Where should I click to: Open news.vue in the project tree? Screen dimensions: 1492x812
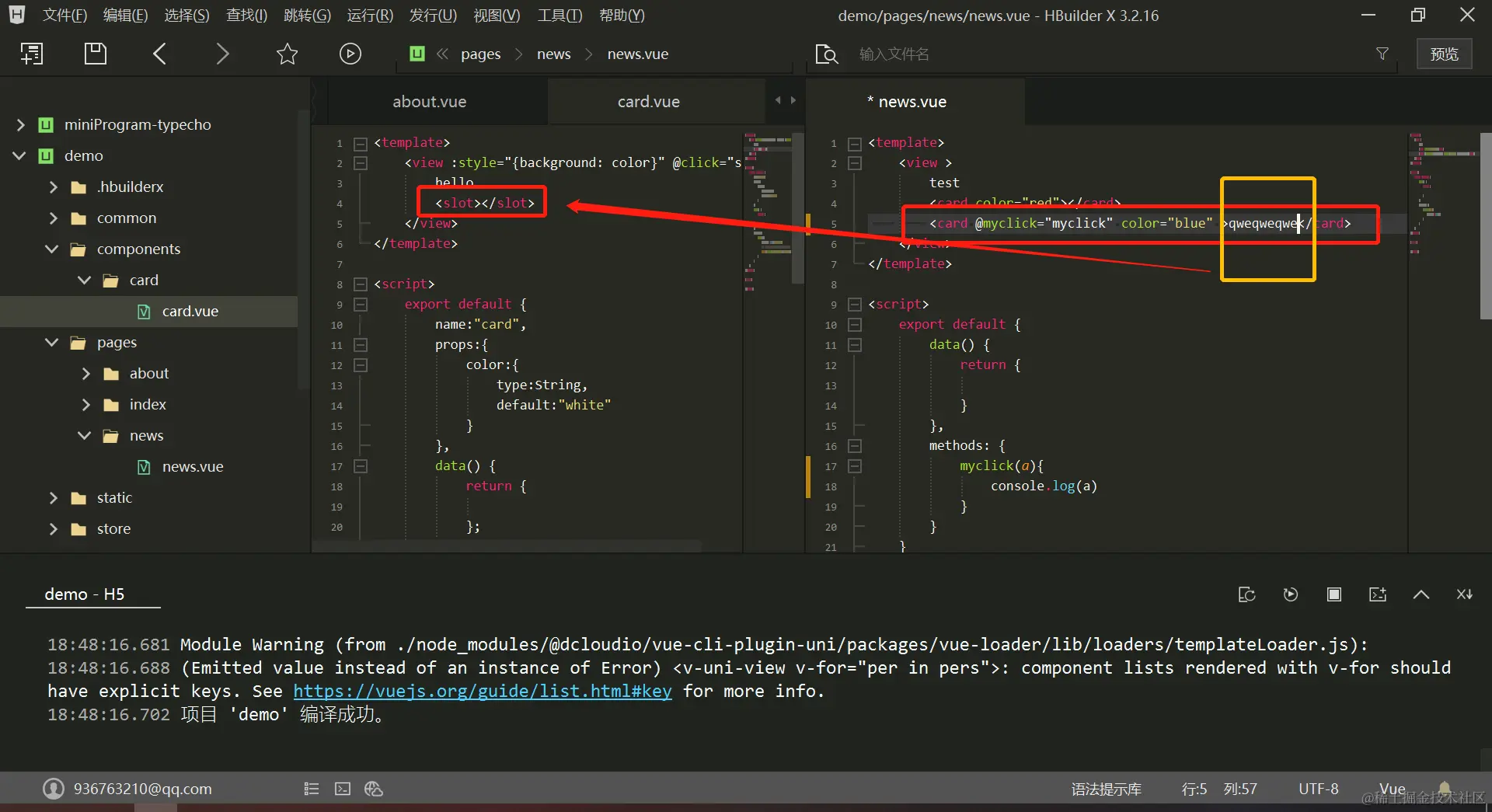193,467
